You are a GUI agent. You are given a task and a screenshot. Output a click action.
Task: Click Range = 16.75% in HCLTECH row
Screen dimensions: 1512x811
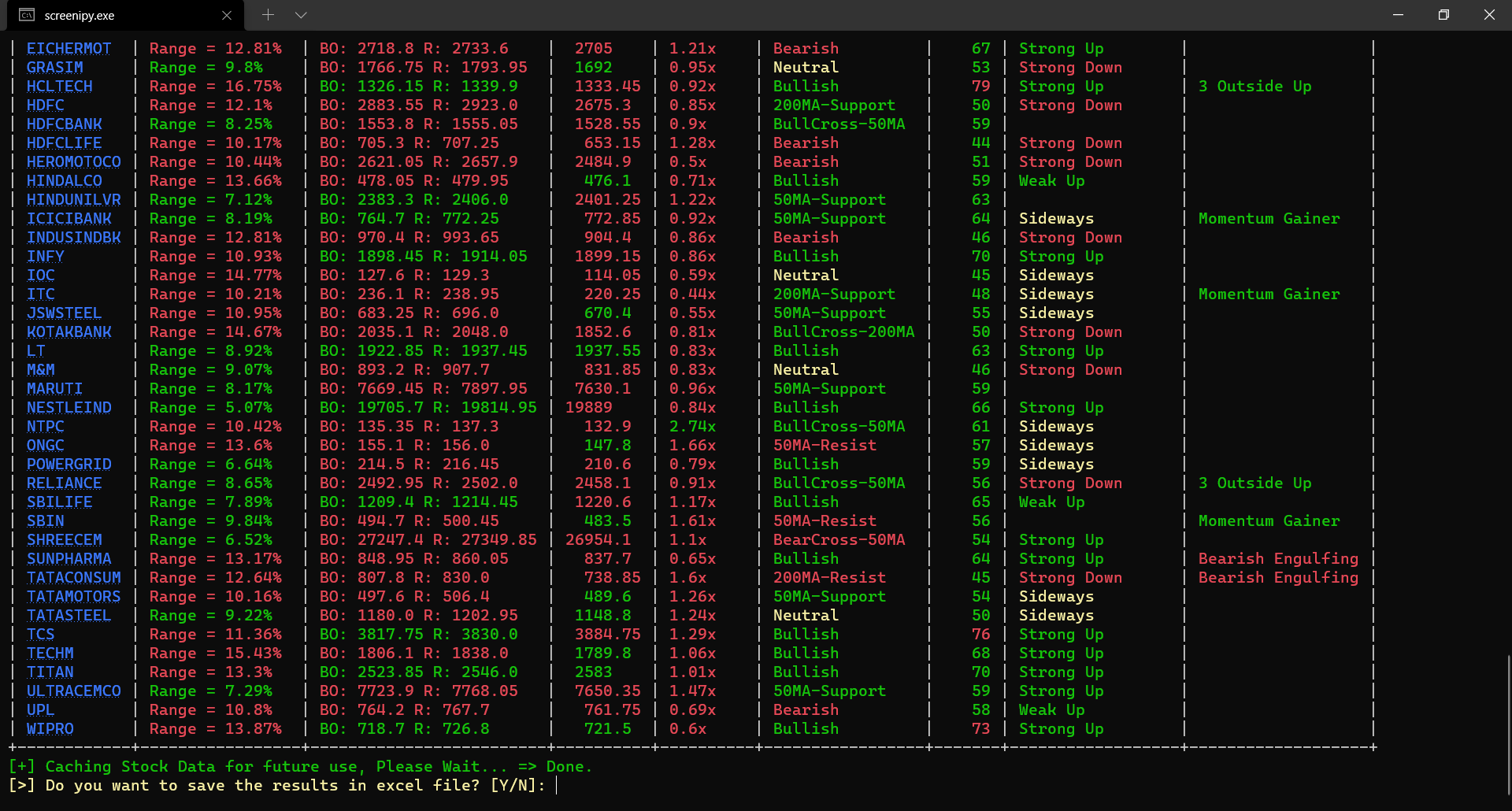click(216, 87)
